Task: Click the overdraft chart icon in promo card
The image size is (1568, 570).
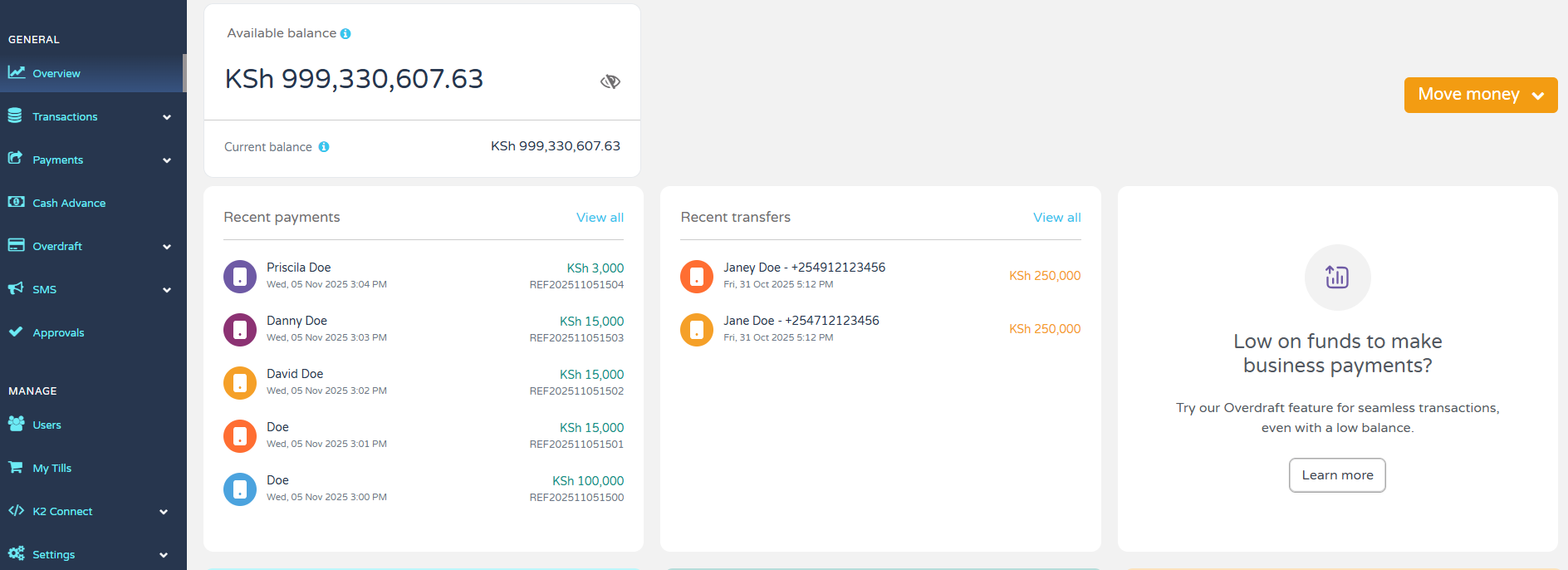Action: coord(1337,277)
